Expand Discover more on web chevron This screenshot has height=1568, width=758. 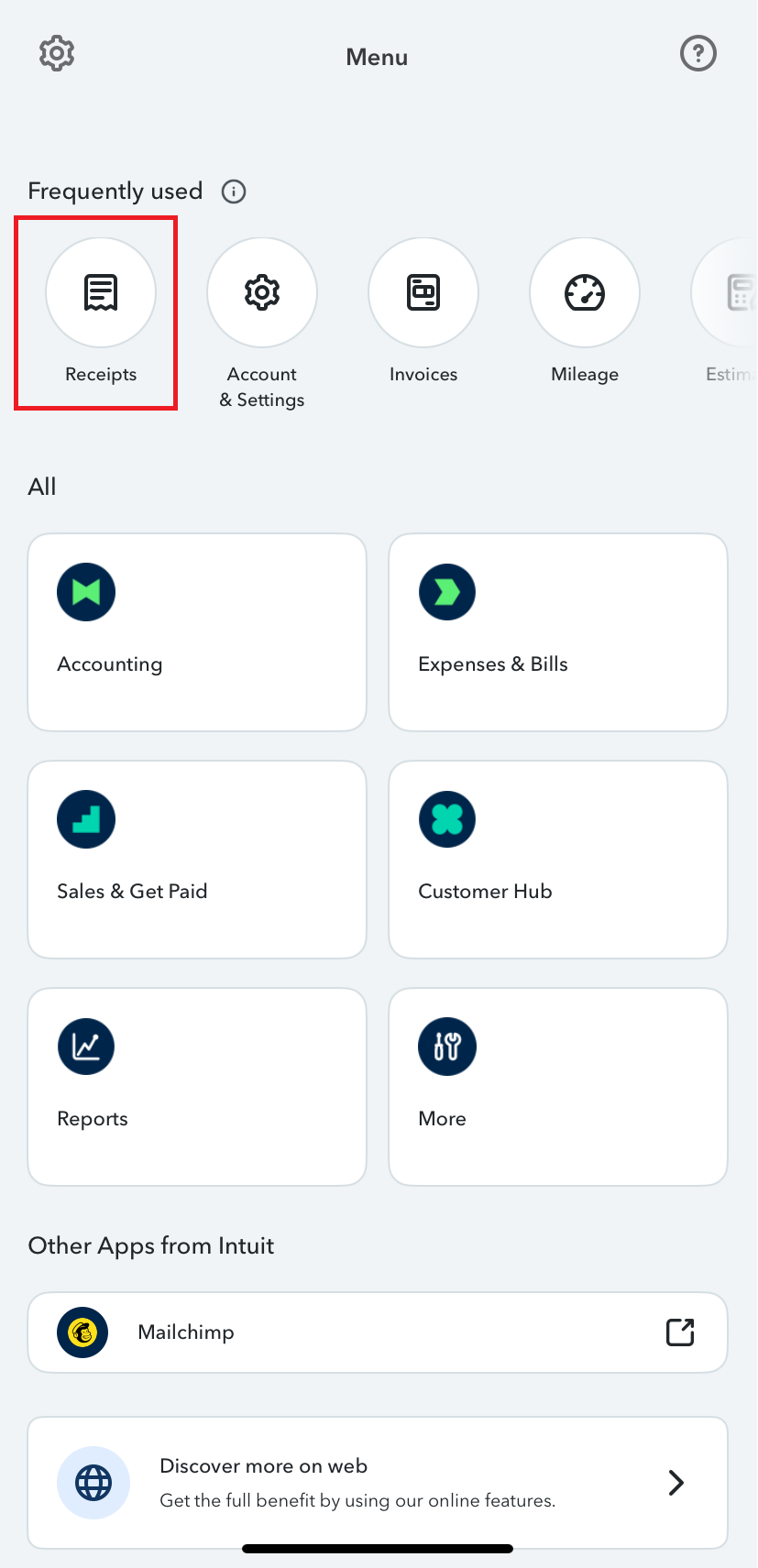coord(676,1483)
